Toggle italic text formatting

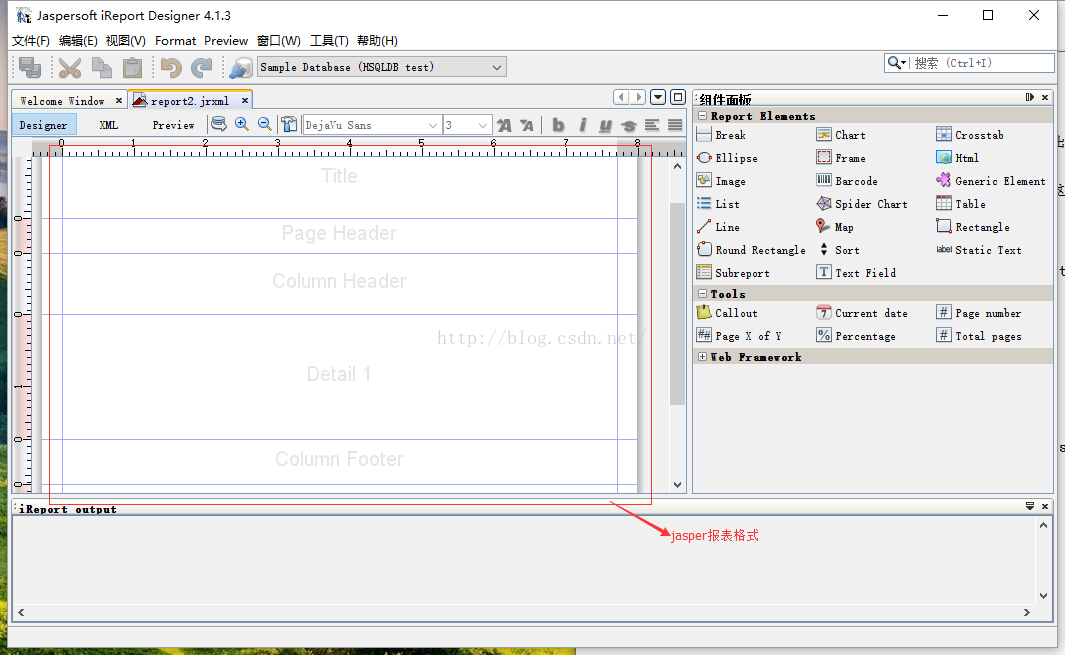[582, 125]
